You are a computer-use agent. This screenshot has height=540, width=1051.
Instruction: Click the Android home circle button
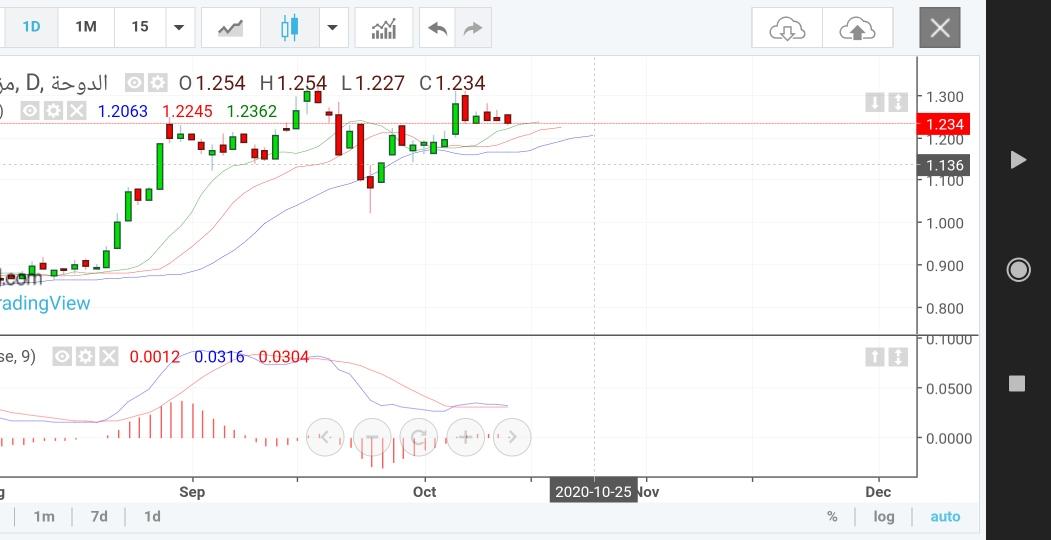pyautogui.click(x=1018, y=270)
